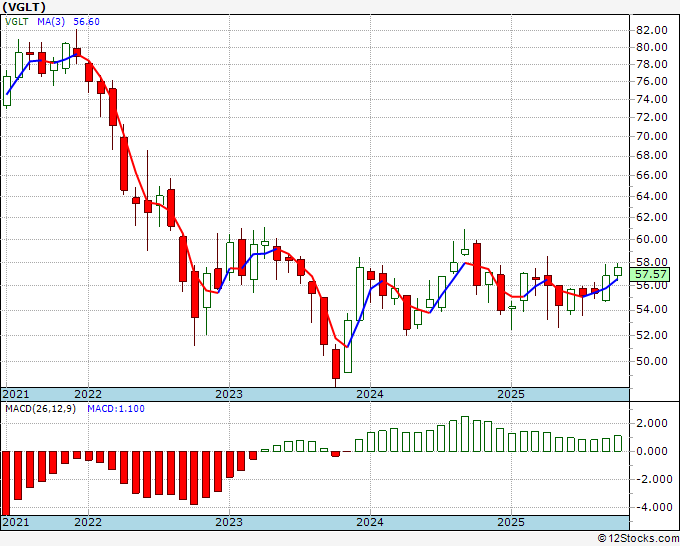Click 2024 on the MACD panel timeline

point(370,522)
